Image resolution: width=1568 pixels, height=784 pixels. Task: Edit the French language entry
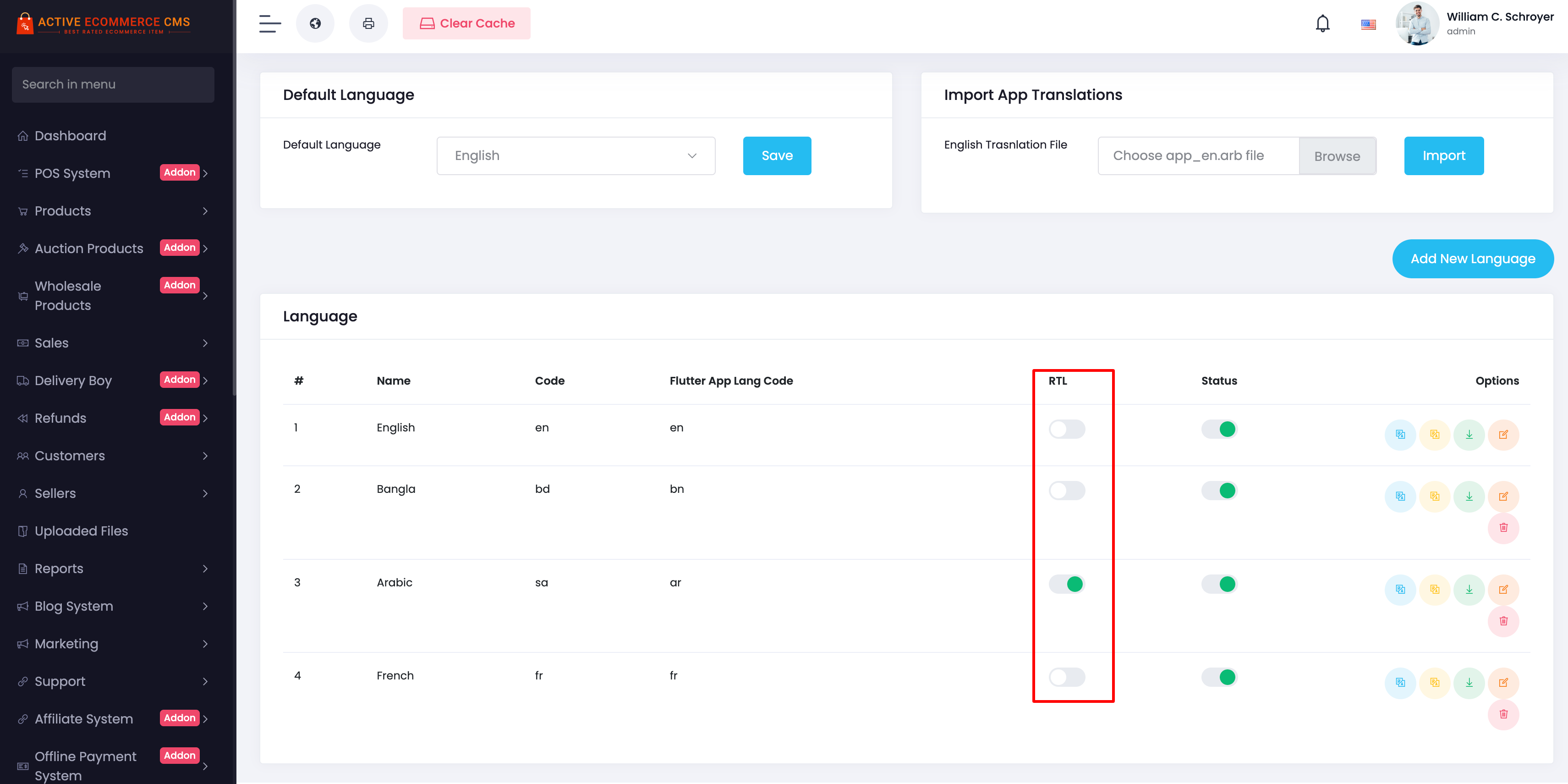click(x=1503, y=682)
